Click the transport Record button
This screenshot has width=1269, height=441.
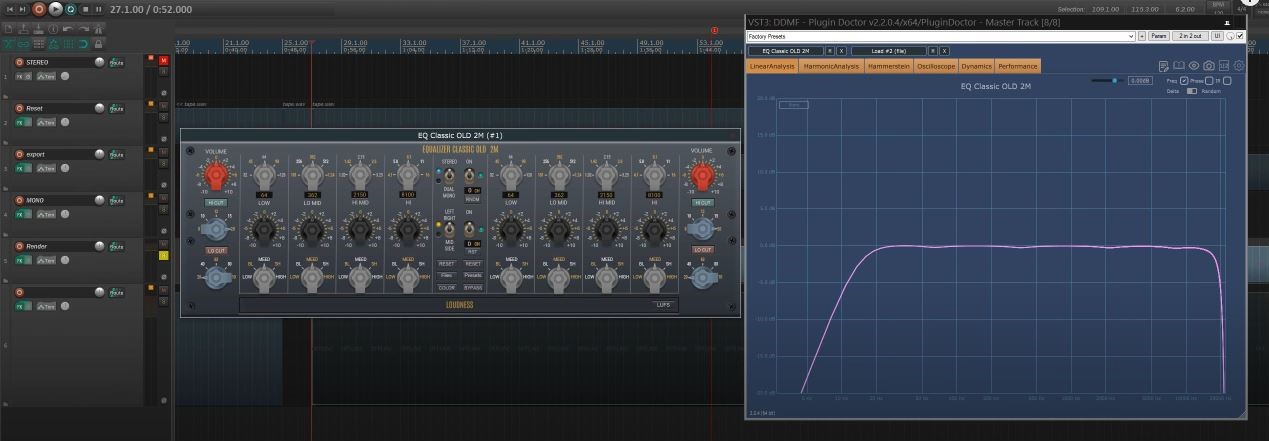click(38, 9)
